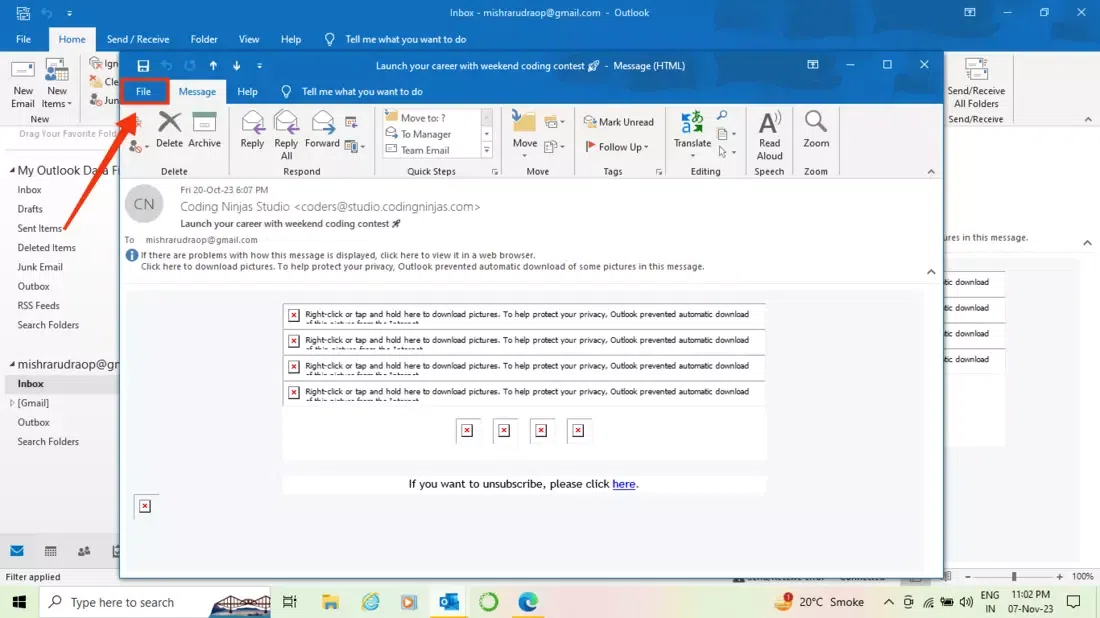Click the Save icon in message window toolbar
The width and height of the screenshot is (1100, 618).
tap(143, 66)
